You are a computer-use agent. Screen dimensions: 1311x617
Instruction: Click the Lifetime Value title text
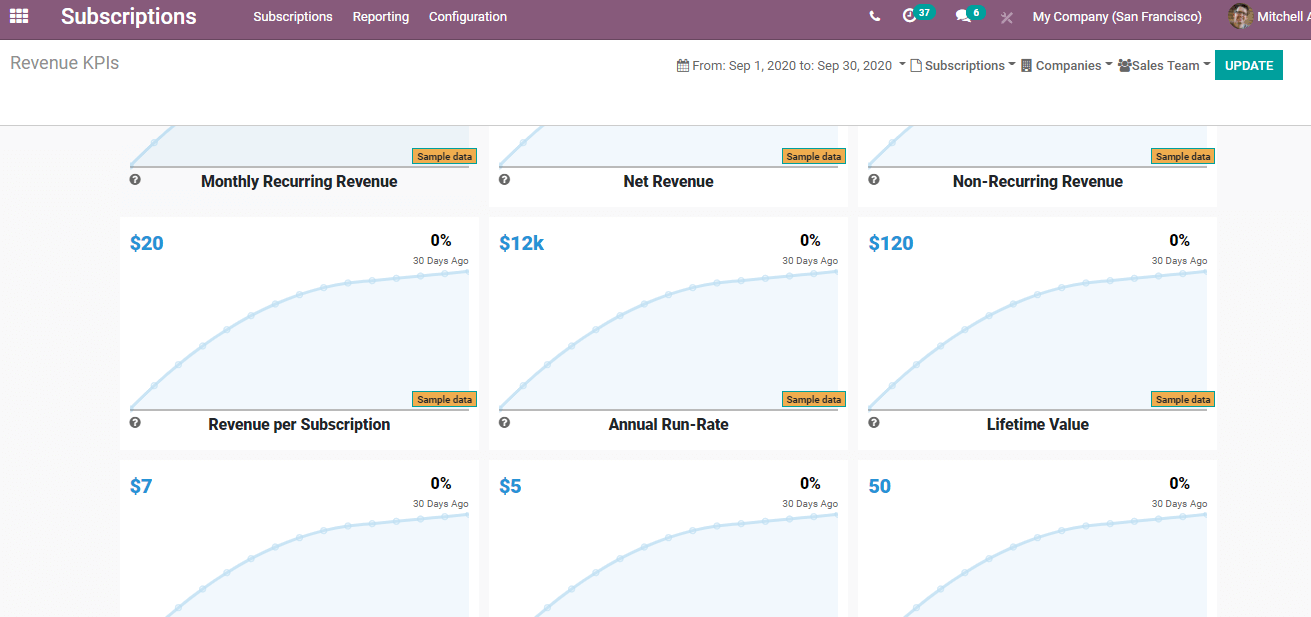1037,424
